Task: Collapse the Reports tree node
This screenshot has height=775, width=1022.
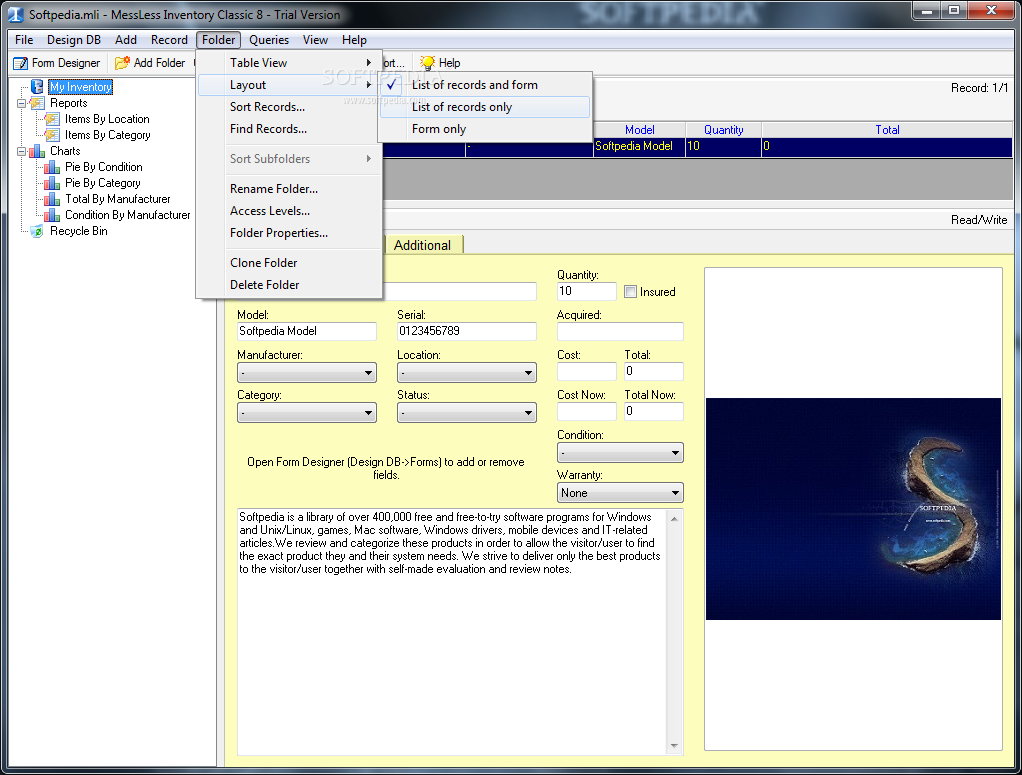Action: click(x=22, y=103)
